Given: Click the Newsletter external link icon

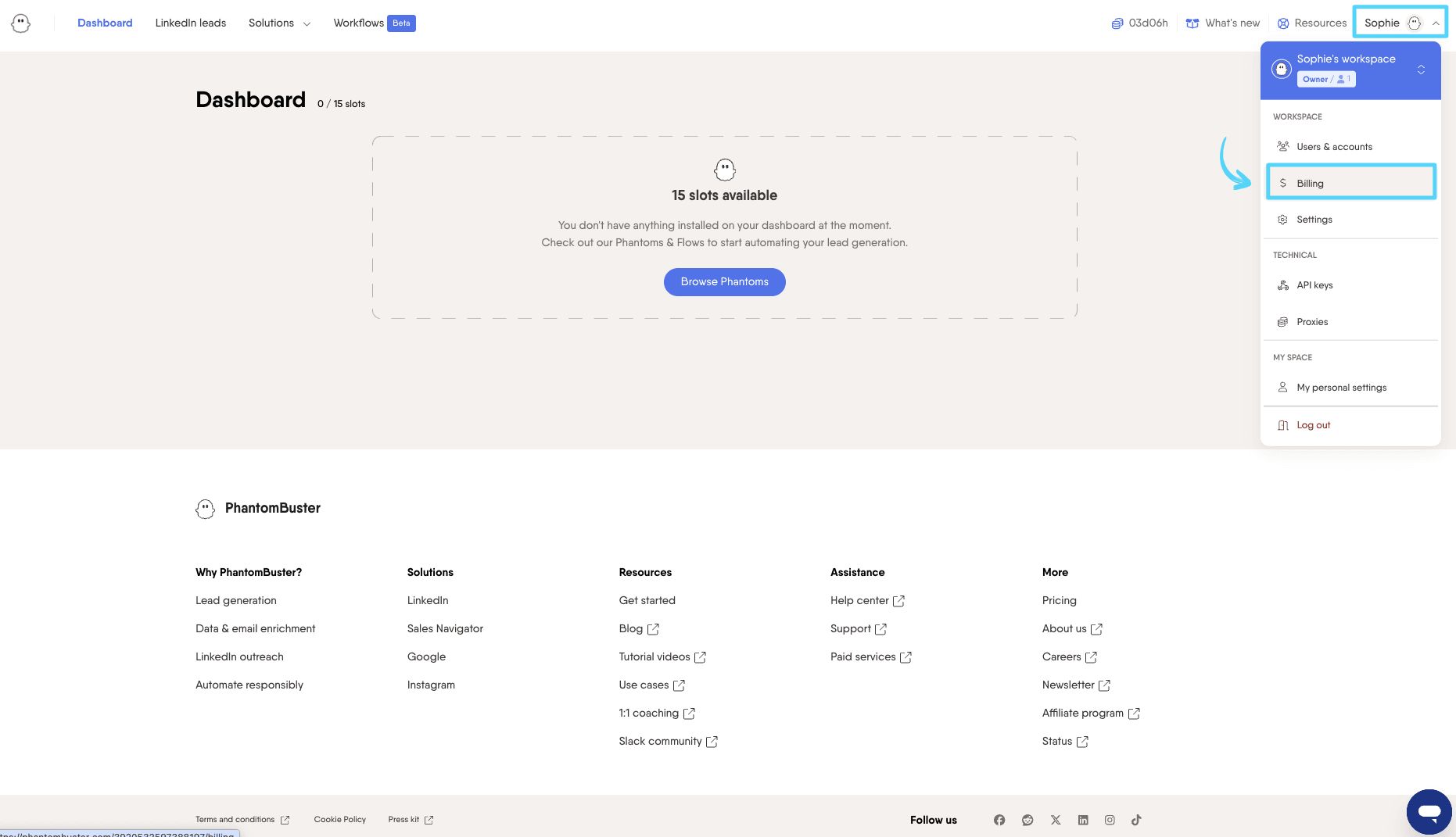Looking at the screenshot, I should (x=1104, y=685).
